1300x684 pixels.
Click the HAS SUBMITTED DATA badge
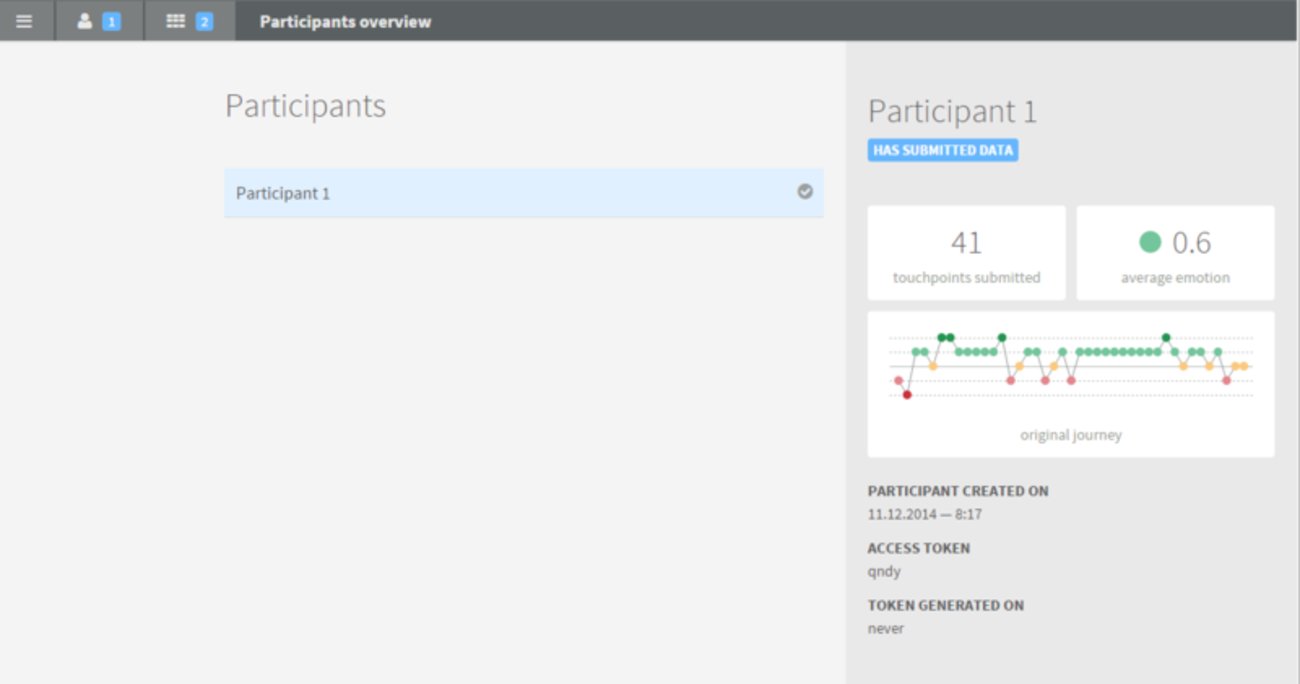pyautogui.click(x=942, y=150)
